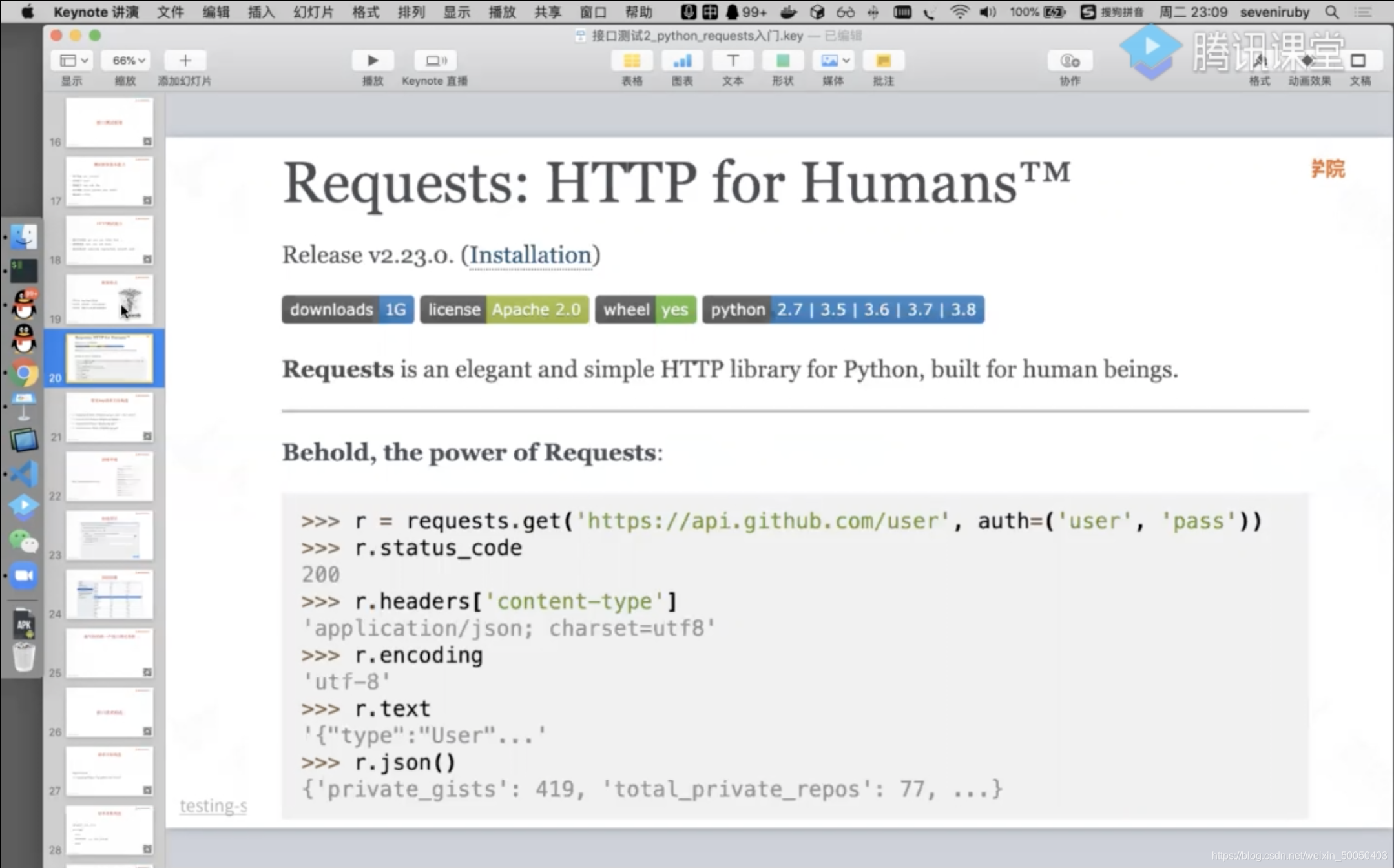
Task: Click the testing-s link on slide
Action: pyautogui.click(x=213, y=806)
